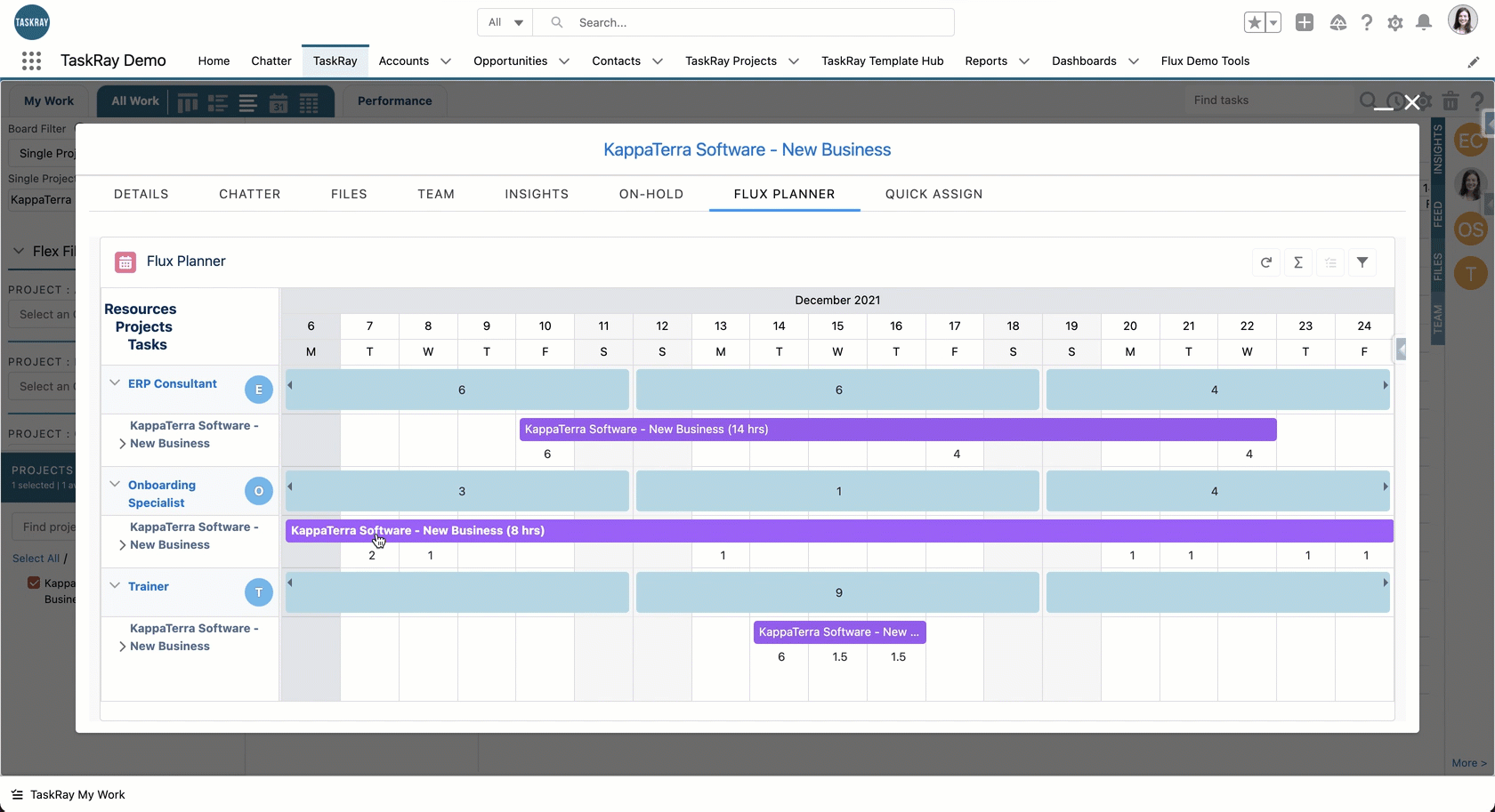The width and height of the screenshot is (1495, 812).
Task: Open the FILES tab
Action: (x=349, y=194)
